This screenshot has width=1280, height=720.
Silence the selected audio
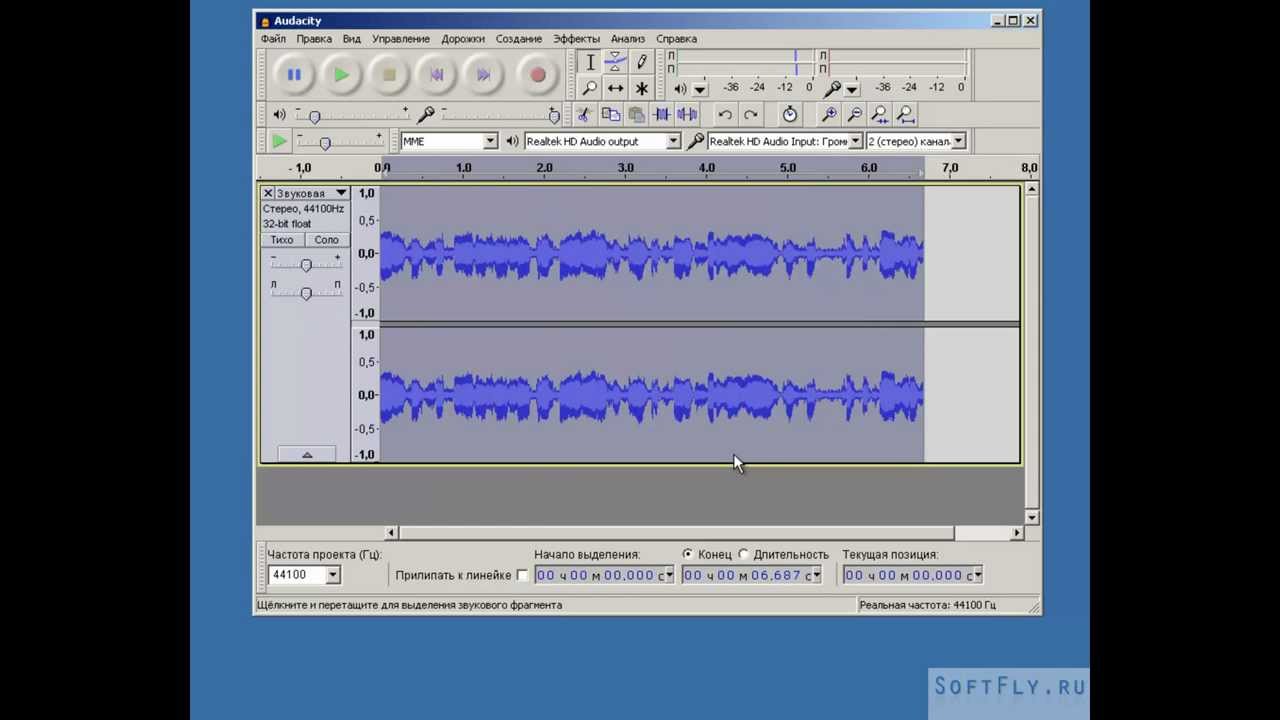[687, 115]
